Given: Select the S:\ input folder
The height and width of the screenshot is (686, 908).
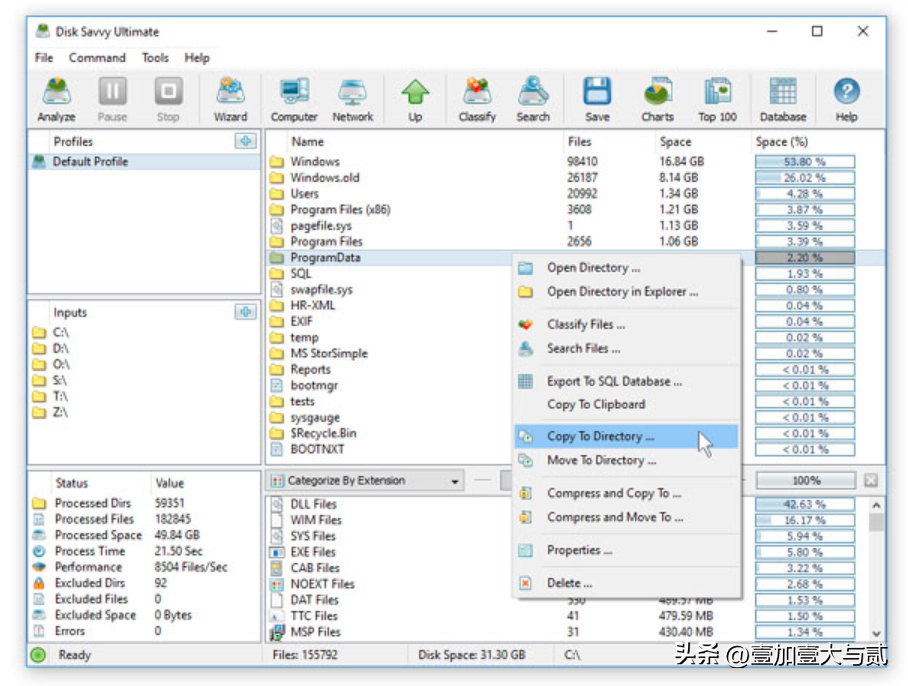Looking at the screenshot, I should coord(50,380).
